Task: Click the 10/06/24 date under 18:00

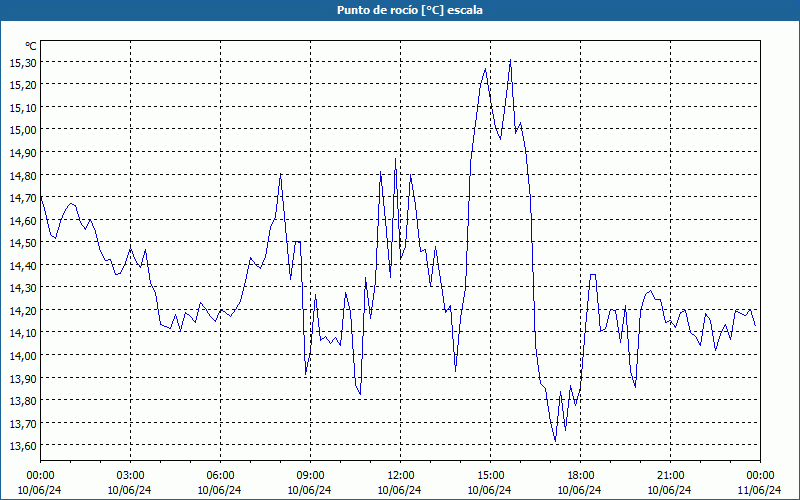Action: tap(580, 490)
